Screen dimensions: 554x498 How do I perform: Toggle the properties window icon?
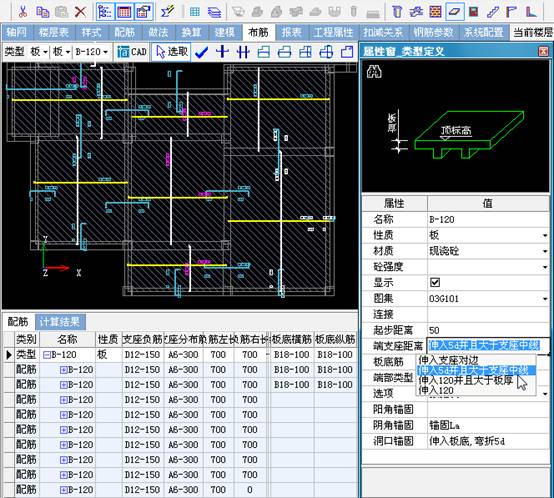point(143,12)
